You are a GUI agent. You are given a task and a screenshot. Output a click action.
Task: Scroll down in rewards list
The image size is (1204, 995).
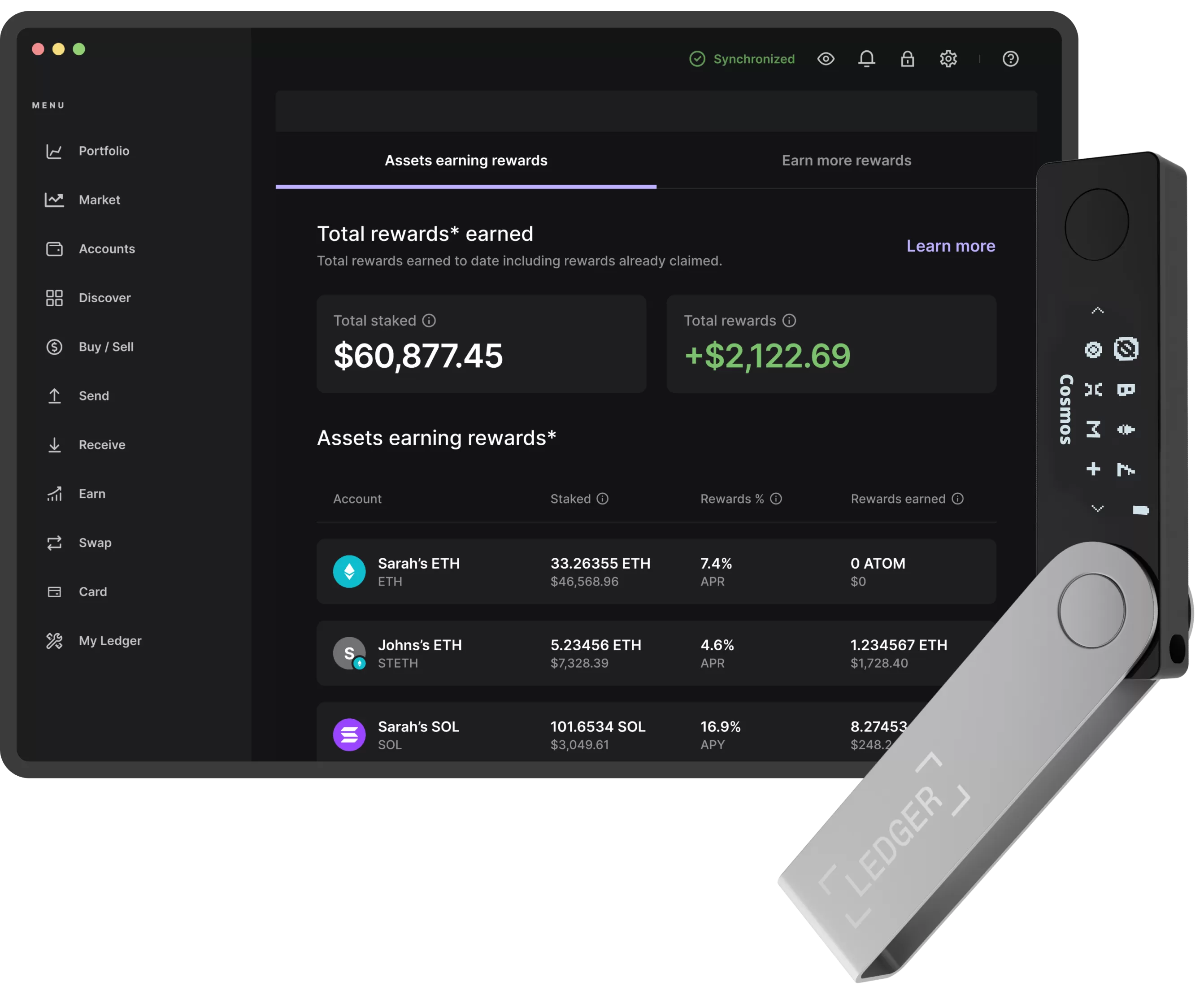coord(1097,508)
